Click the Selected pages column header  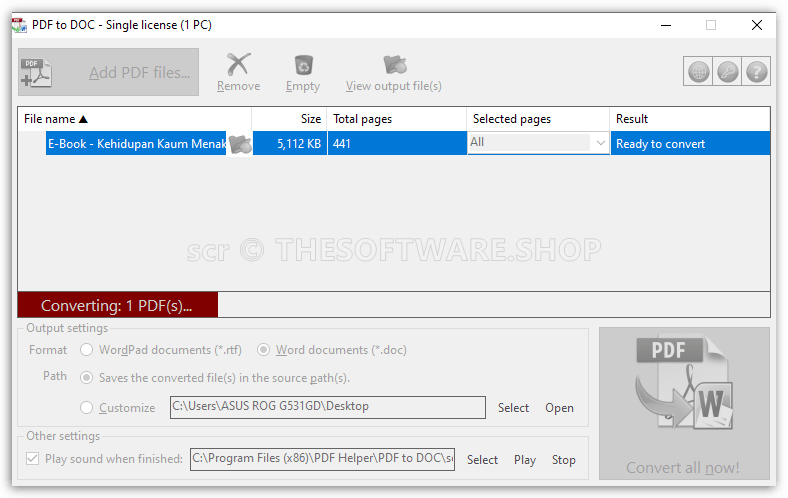coord(538,119)
